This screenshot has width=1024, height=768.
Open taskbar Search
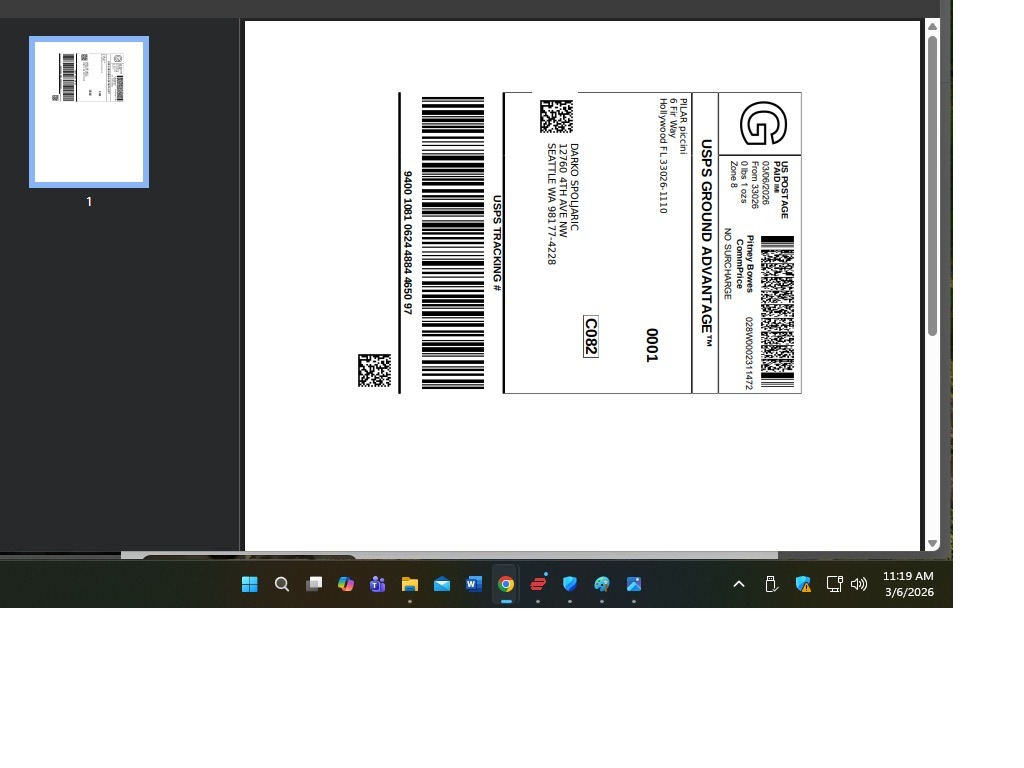tap(282, 584)
